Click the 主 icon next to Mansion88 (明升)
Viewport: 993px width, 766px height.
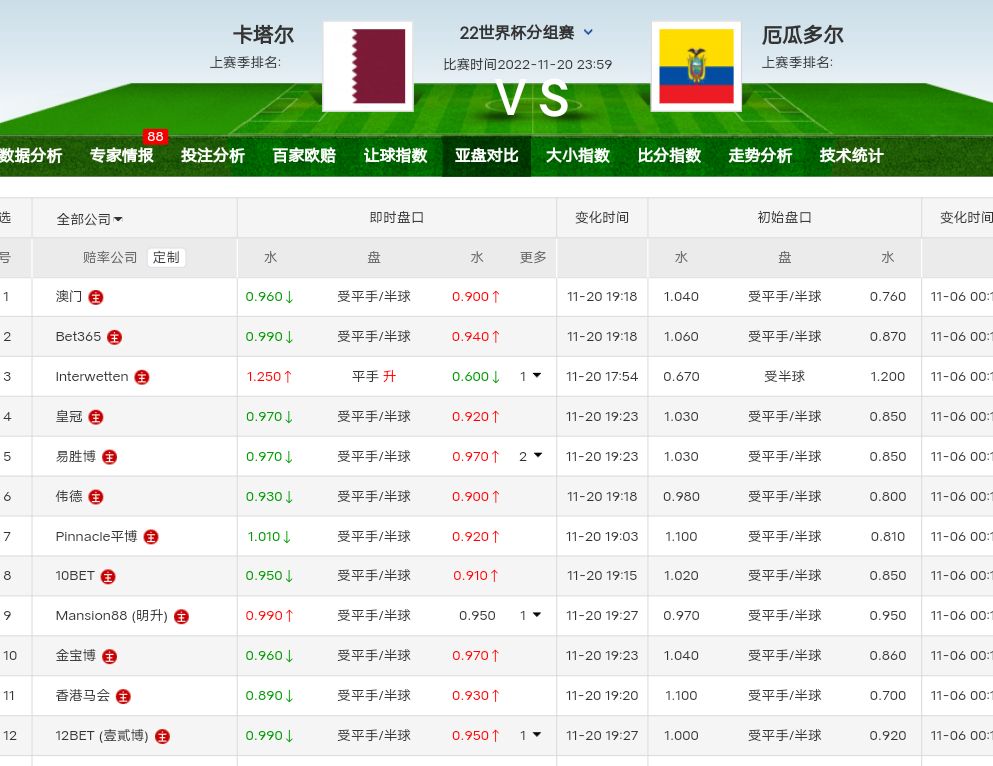[x=181, y=616]
